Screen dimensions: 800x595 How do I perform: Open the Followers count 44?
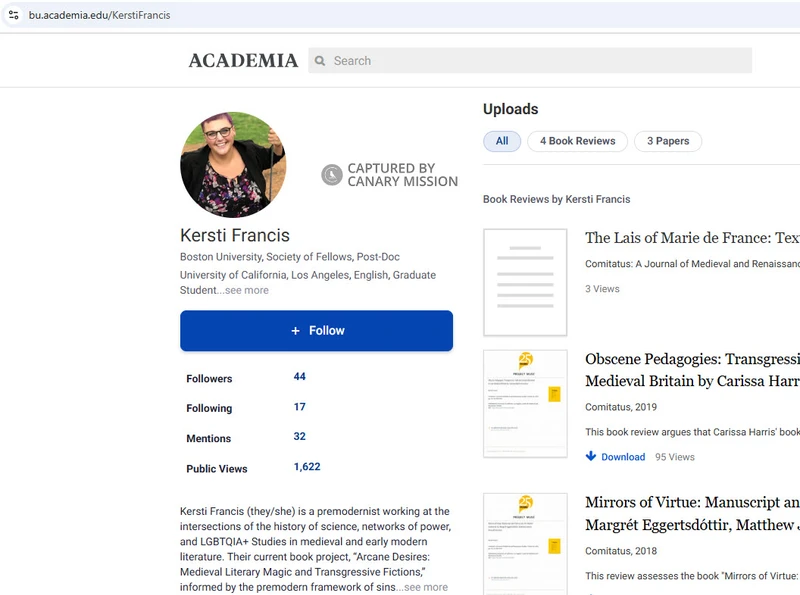[299, 377]
